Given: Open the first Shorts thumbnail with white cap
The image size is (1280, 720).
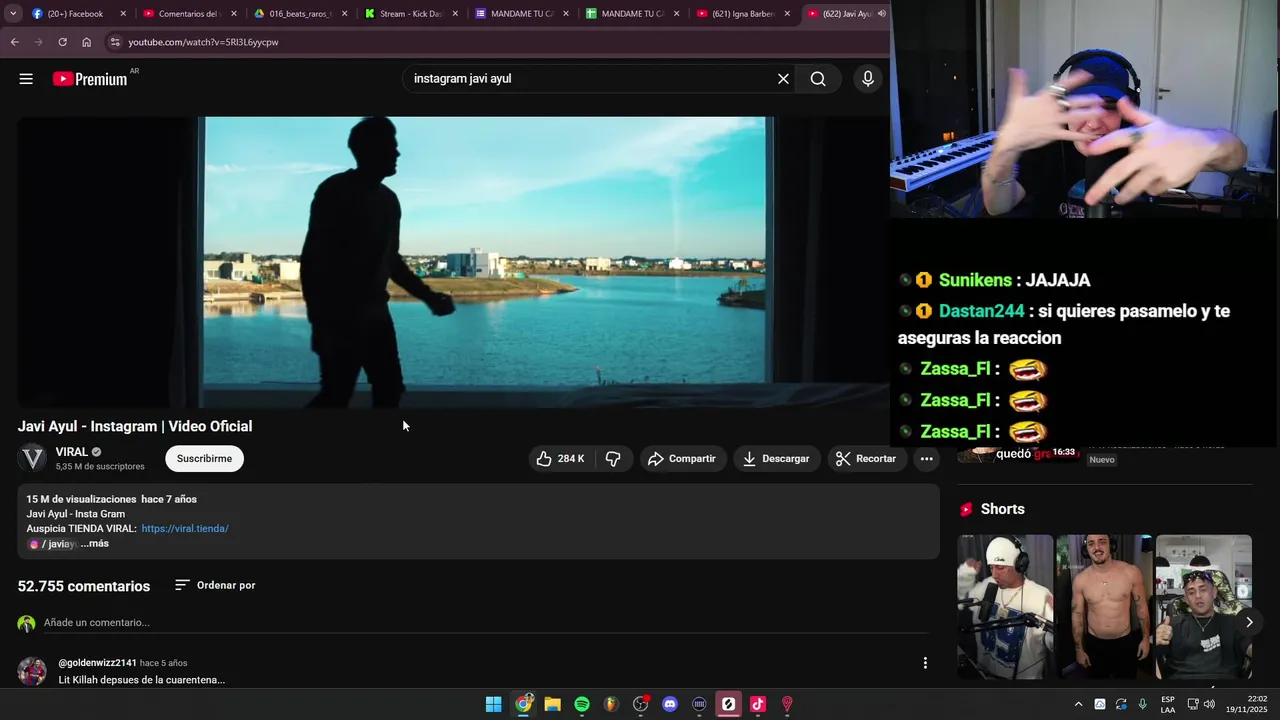Looking at the screenshot, I should coord(1005,607).
